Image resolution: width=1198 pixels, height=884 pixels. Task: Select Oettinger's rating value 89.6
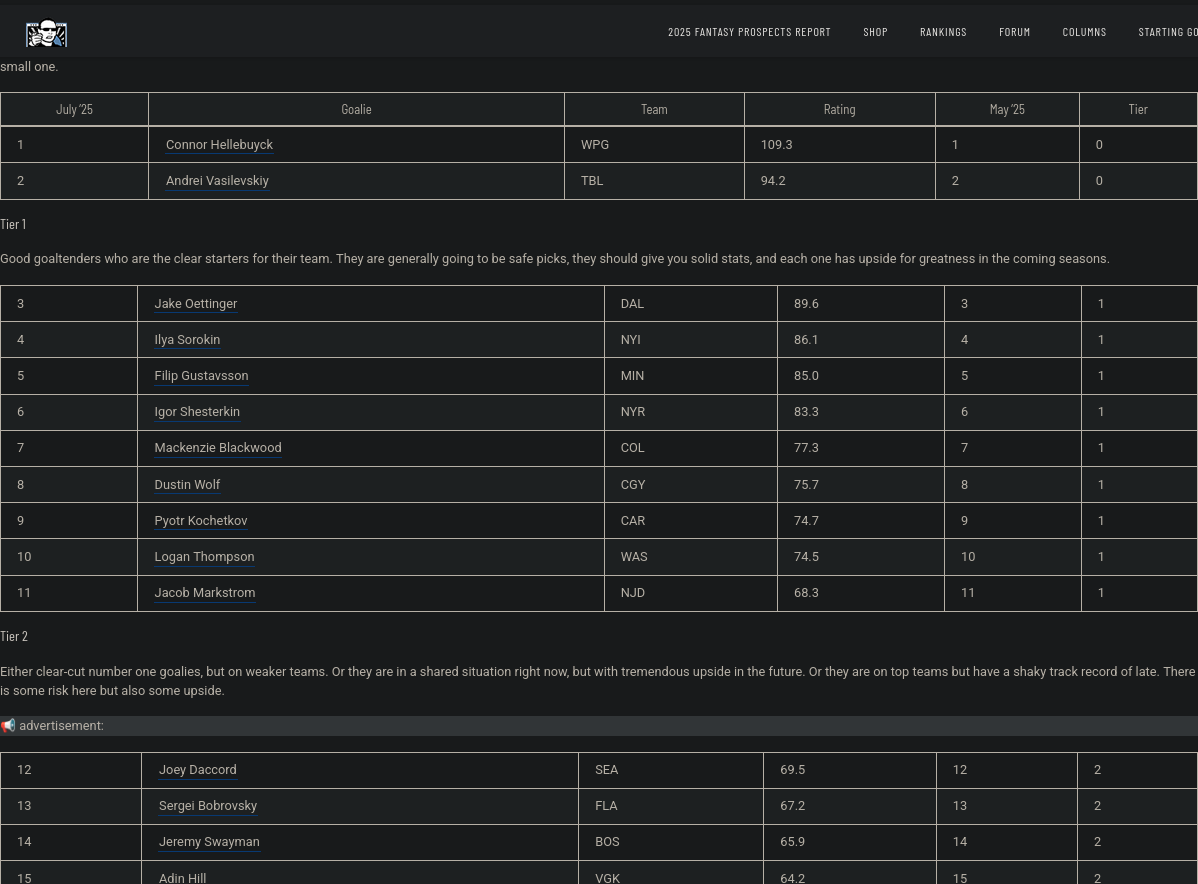[x=806, y=303]
